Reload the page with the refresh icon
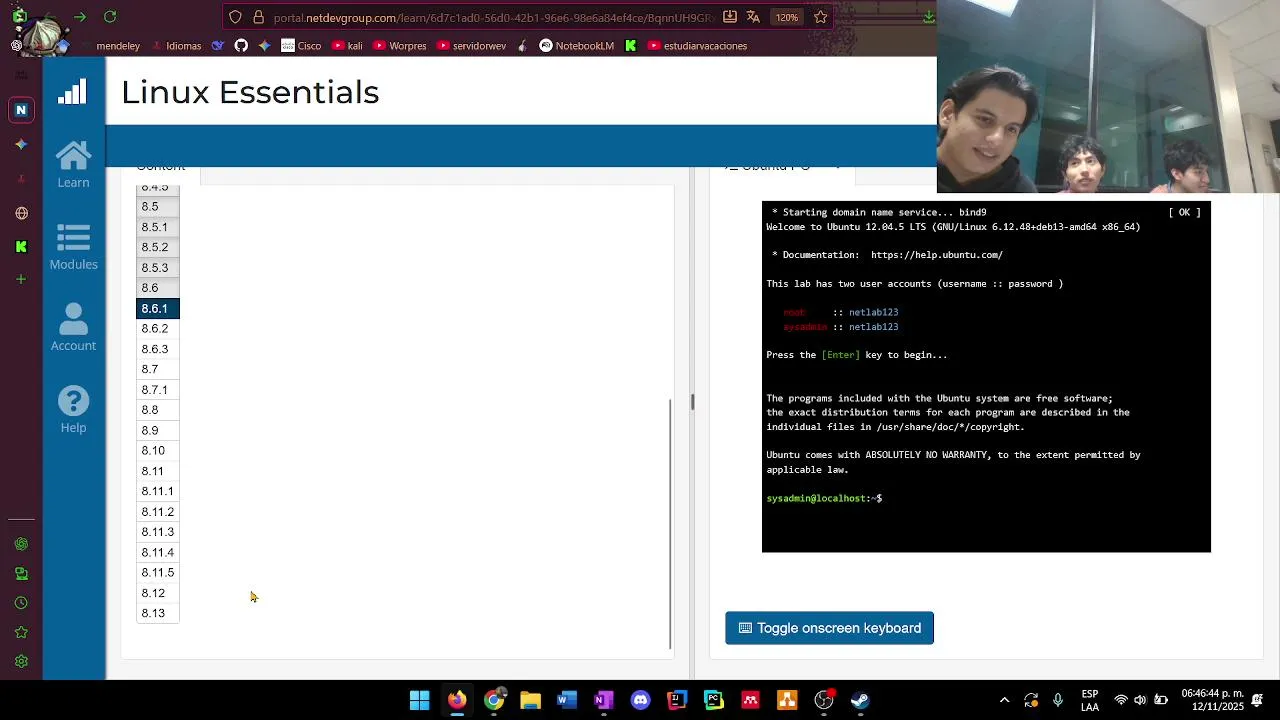Screen dimensions: 1280x720 (110, 17)
